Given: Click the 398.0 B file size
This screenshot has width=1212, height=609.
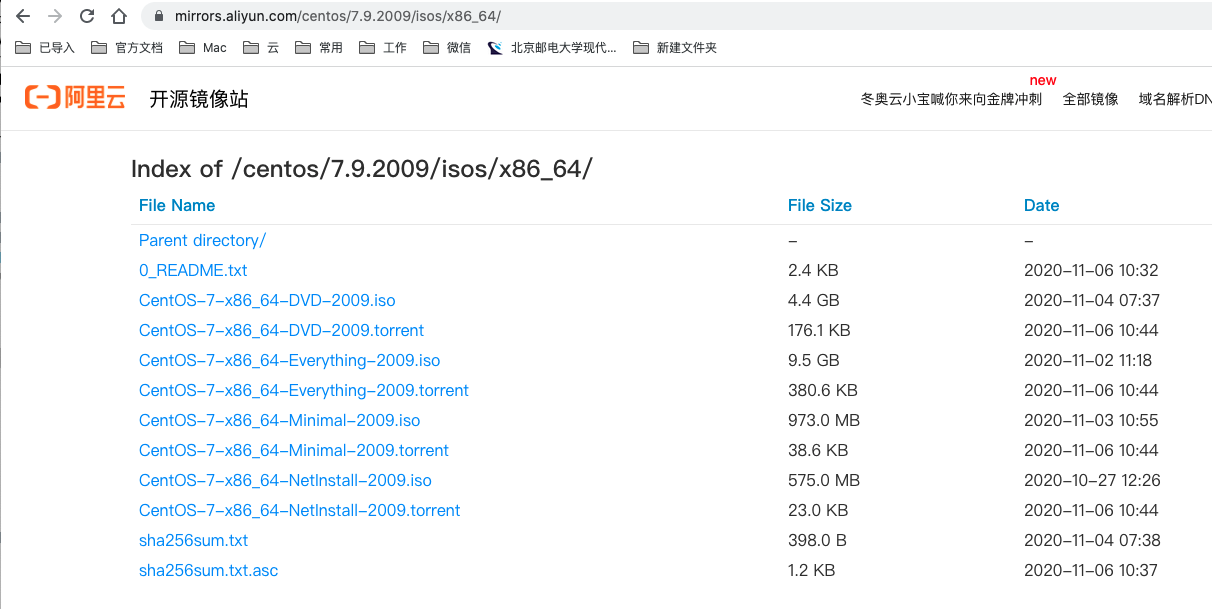Looking at the screenshot, I should [817, 540].
